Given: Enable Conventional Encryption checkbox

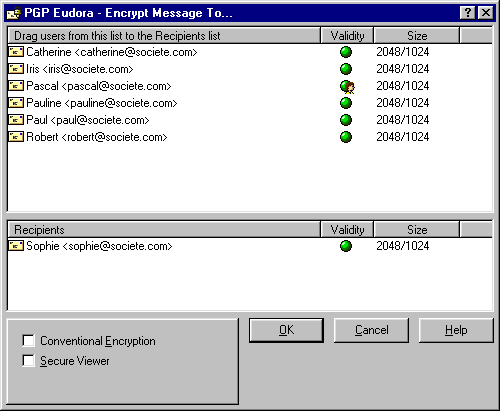Looking at the screenshot, I should tap(28, 341).
